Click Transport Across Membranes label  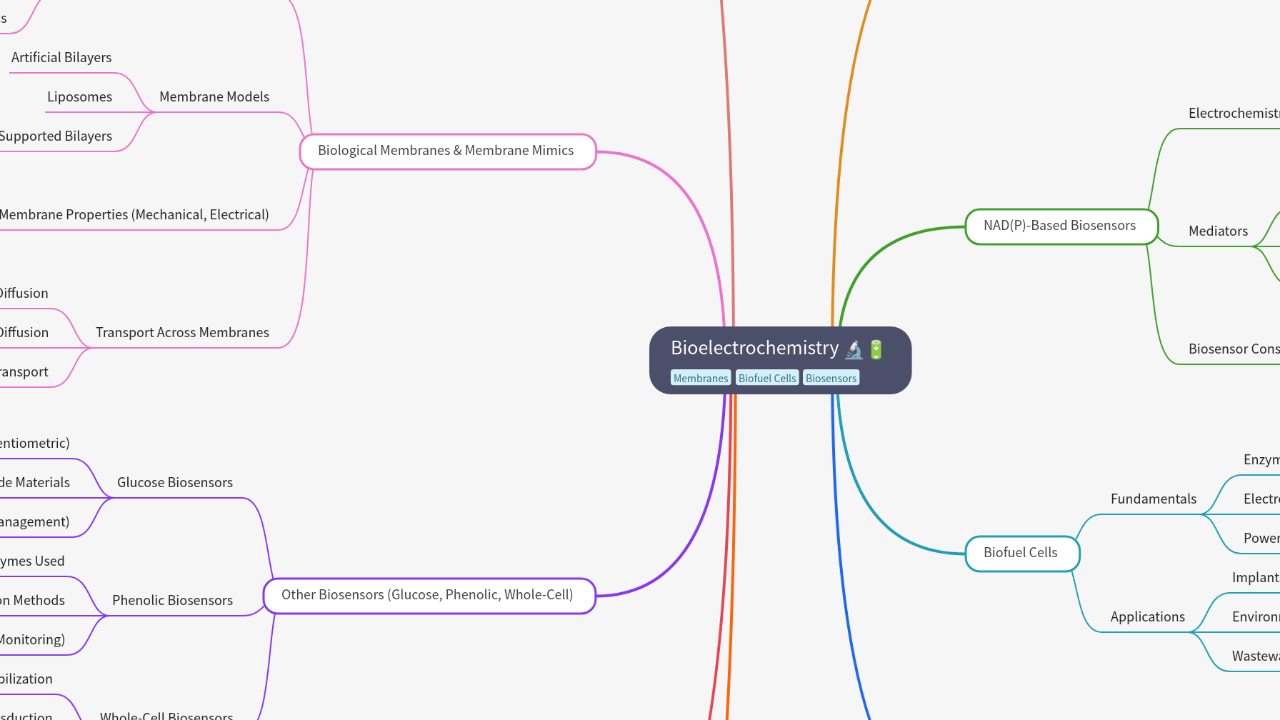pyautogui.click(x=182, y=333)
